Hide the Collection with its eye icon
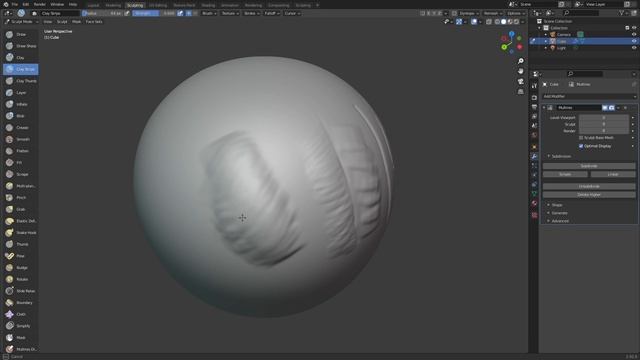Screen dimensions: 640x360 coord(634,28)
